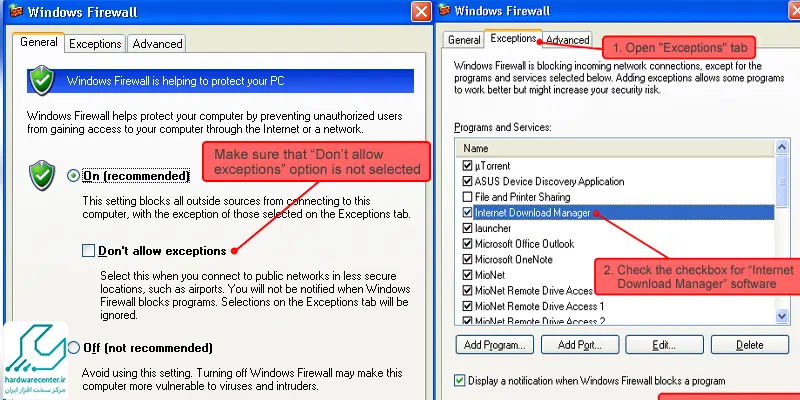This screenshot has height=400, width=800.
Task: Select the On (recommended) radio button
Action: (x=72, y=176)
